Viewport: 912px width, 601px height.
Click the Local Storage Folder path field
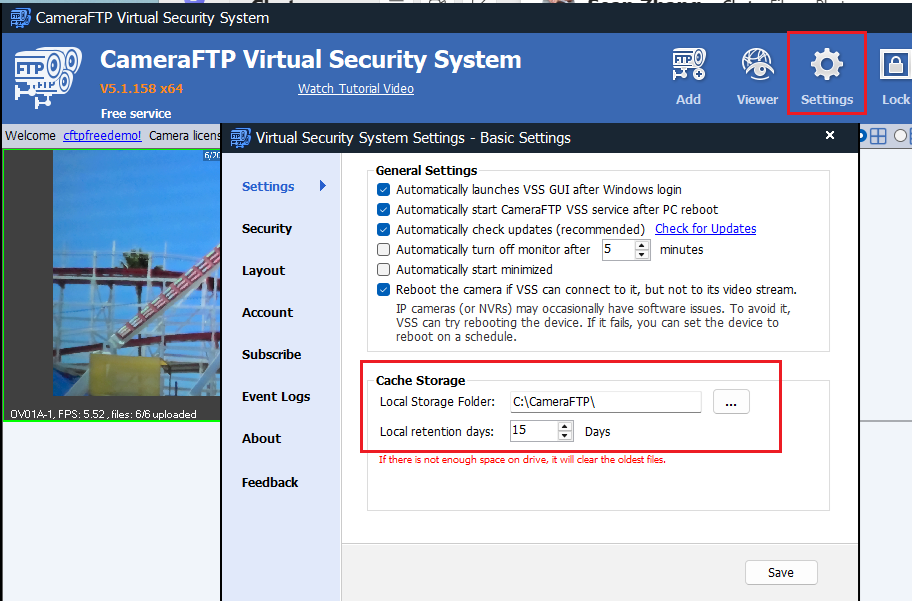(x=605, y=402)
